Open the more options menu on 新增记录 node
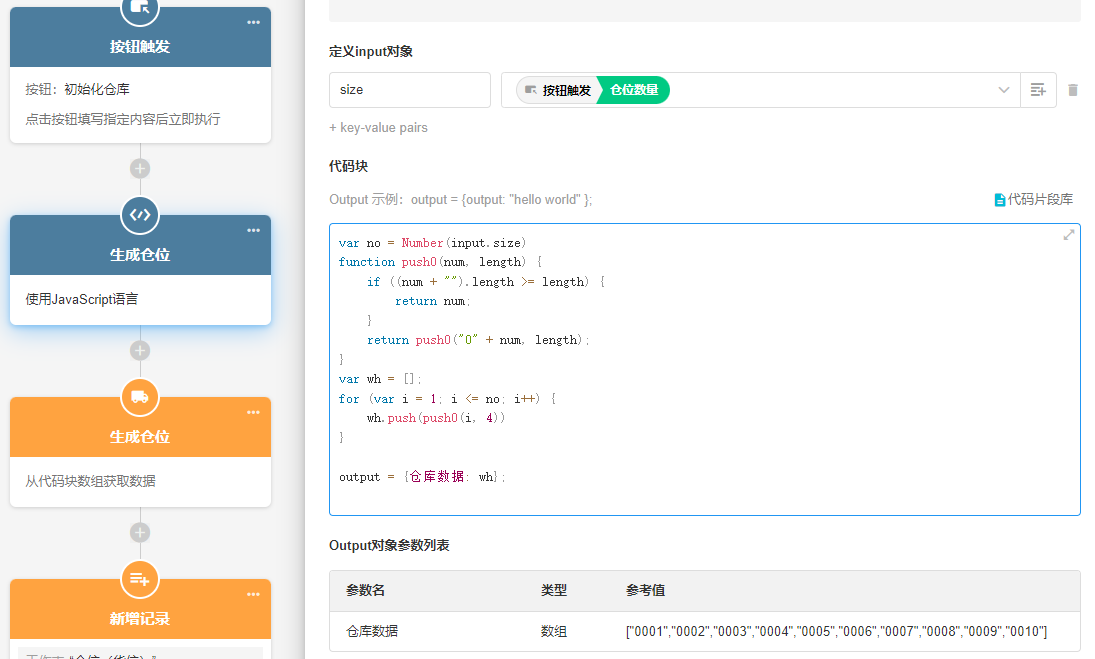Viewport: 1095px width, 659px height. 253,595
